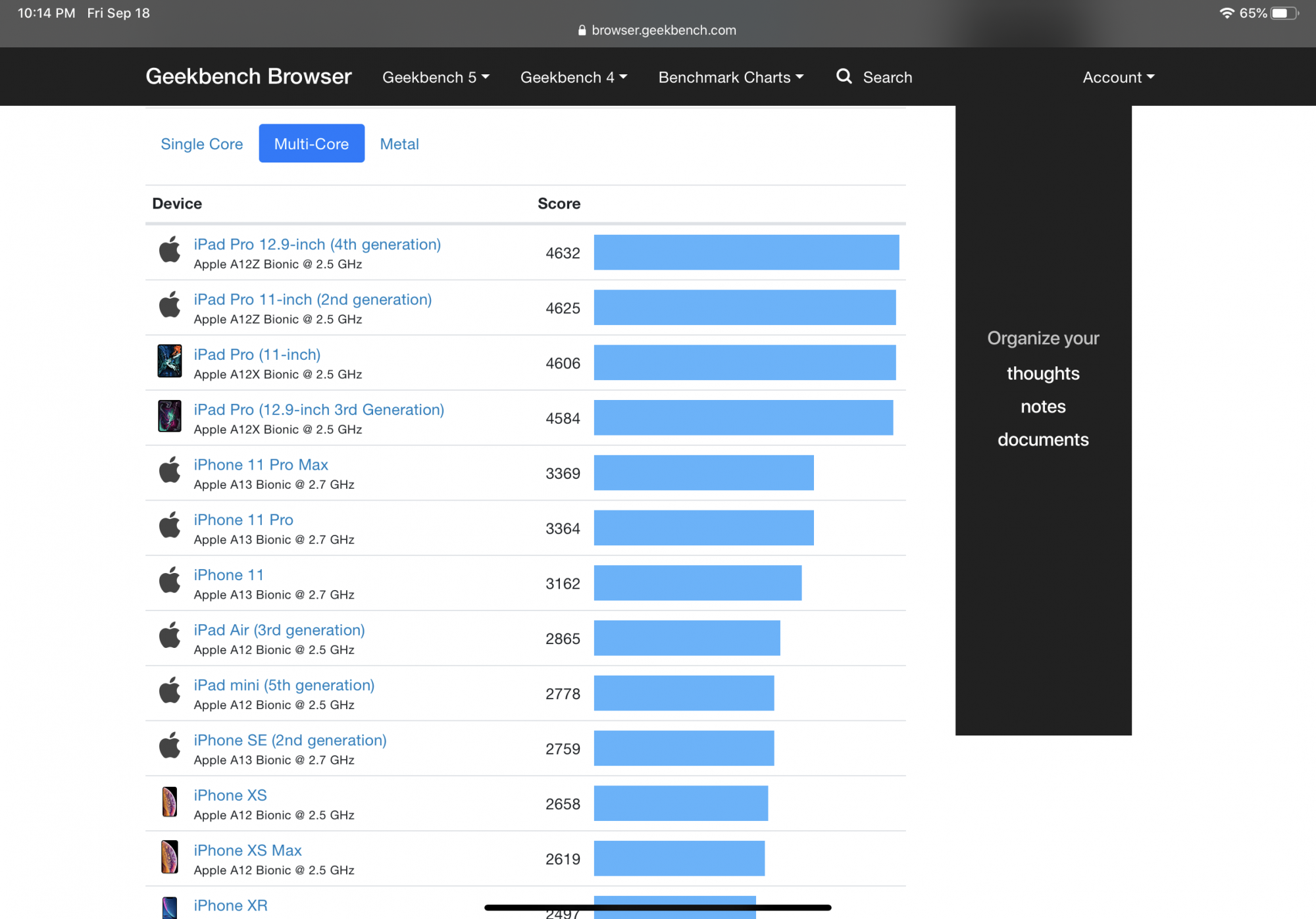This screenshot has width=1316, height=919.
Task: Click the iPhone XS Max device image
Action: (x=170, y=857)
